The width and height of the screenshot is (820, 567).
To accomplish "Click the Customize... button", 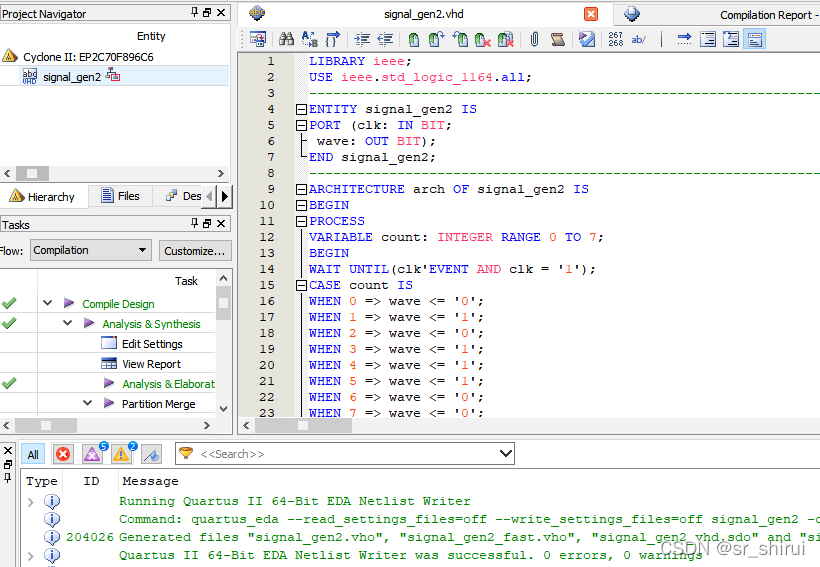I will (195, 251).
